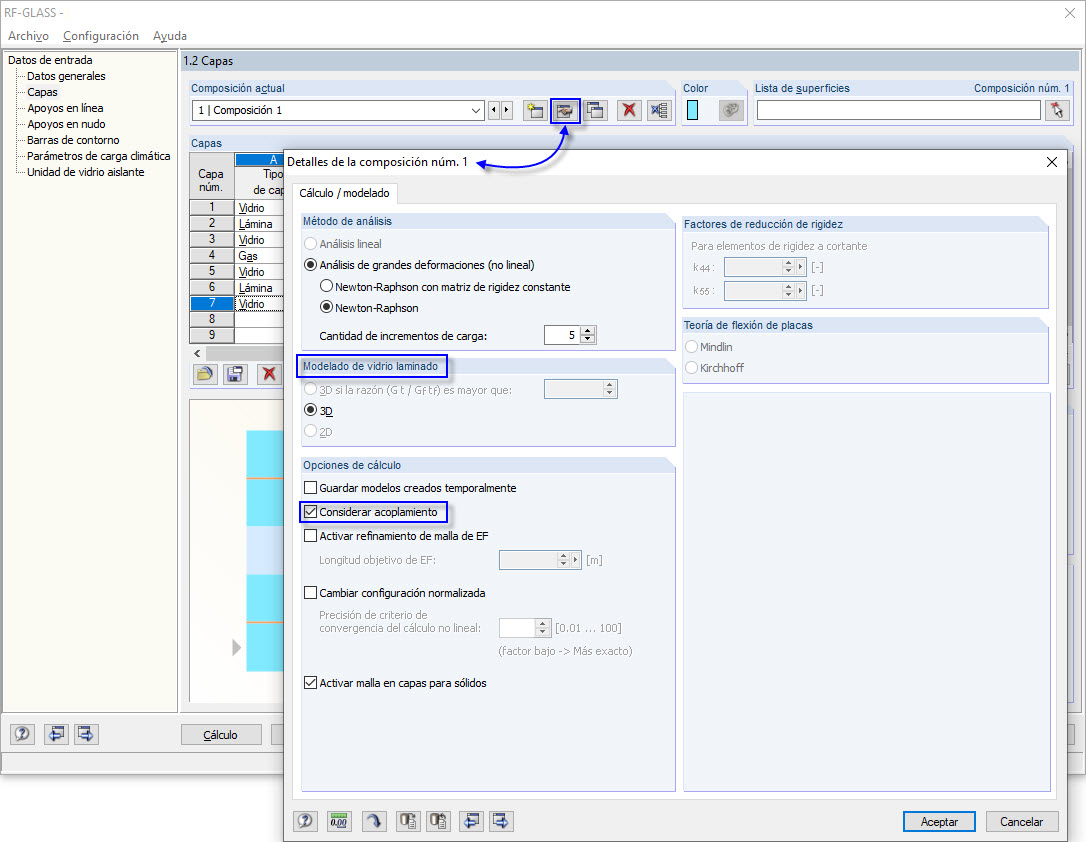Click the load-default cylinder icon with back arrow
The height and width of the screenshot is (842, 1086).
point(438,821)
